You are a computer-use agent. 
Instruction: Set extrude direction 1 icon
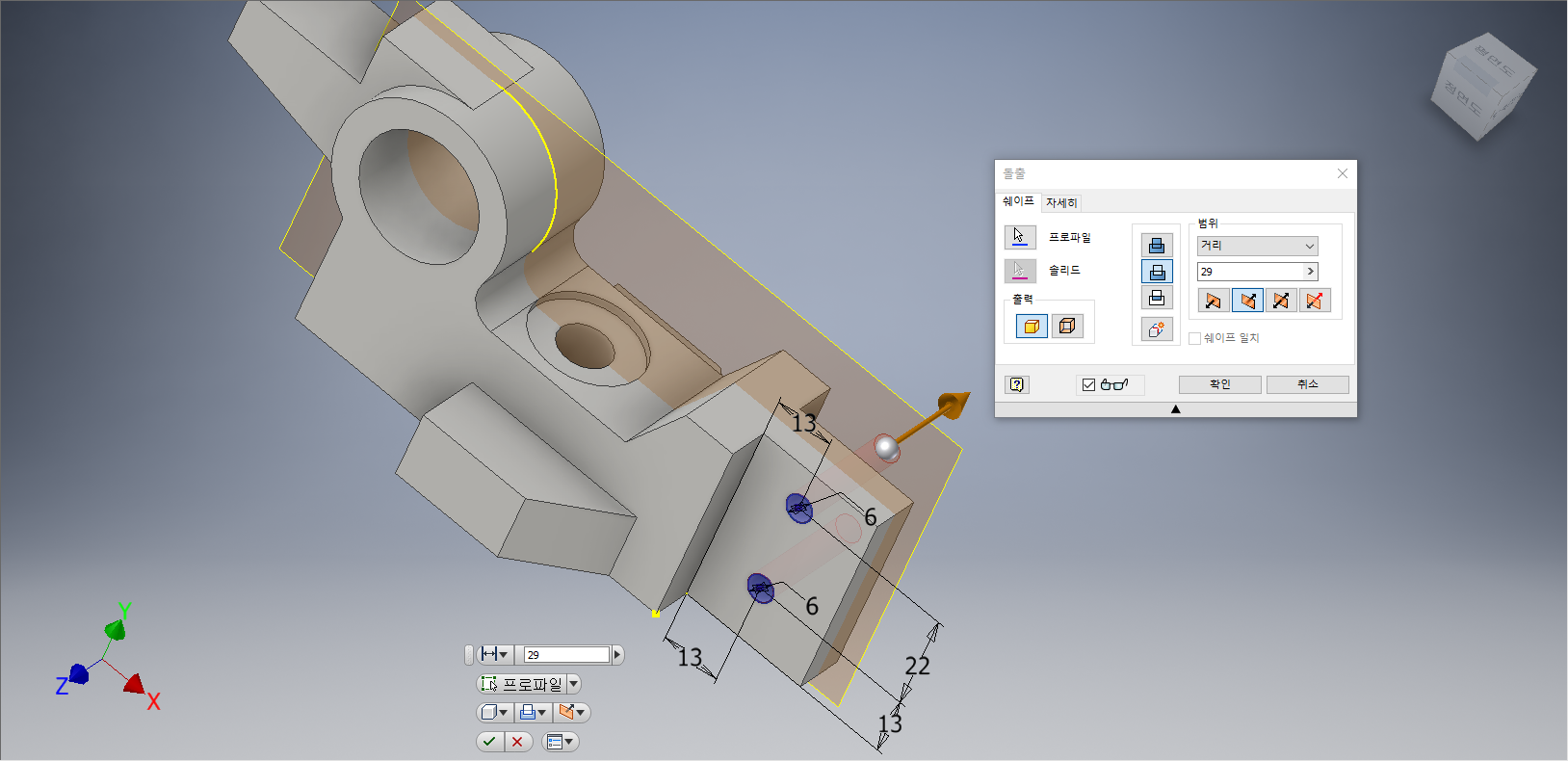tap(1214, 301)
